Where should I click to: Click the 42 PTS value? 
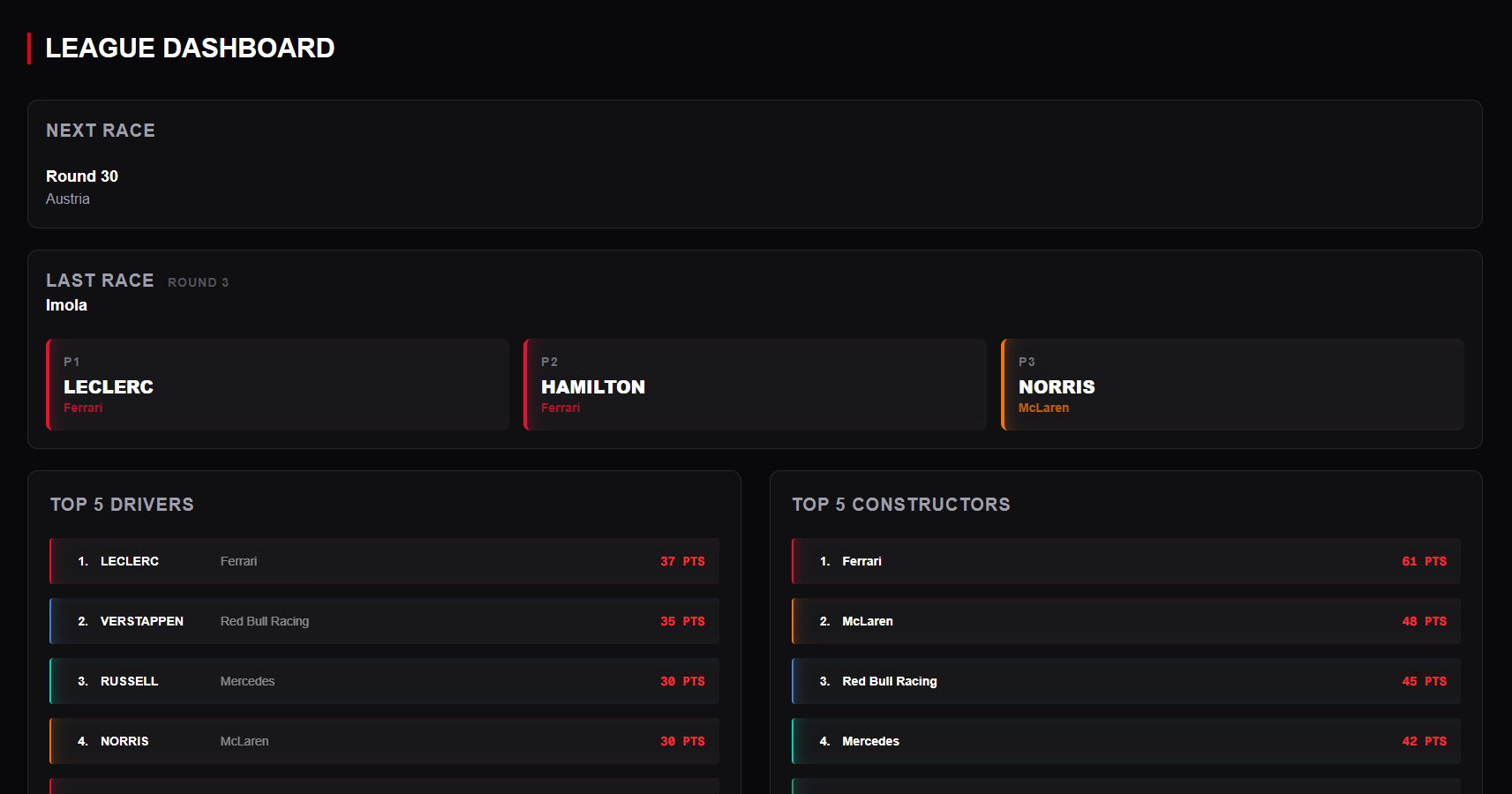(x=1425, y=741)
